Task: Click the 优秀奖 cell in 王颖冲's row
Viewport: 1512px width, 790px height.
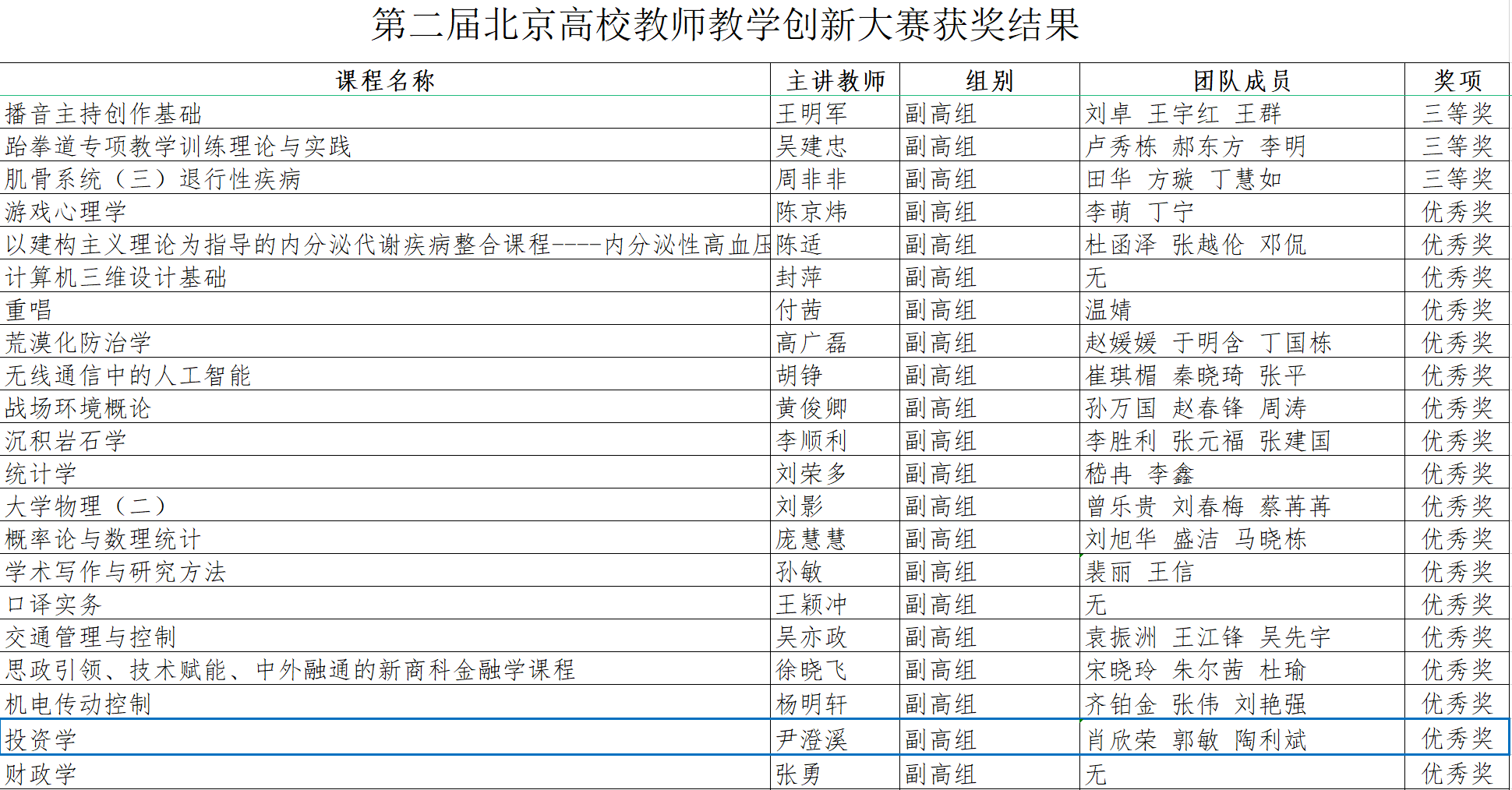Action: tap(1457, 605)
